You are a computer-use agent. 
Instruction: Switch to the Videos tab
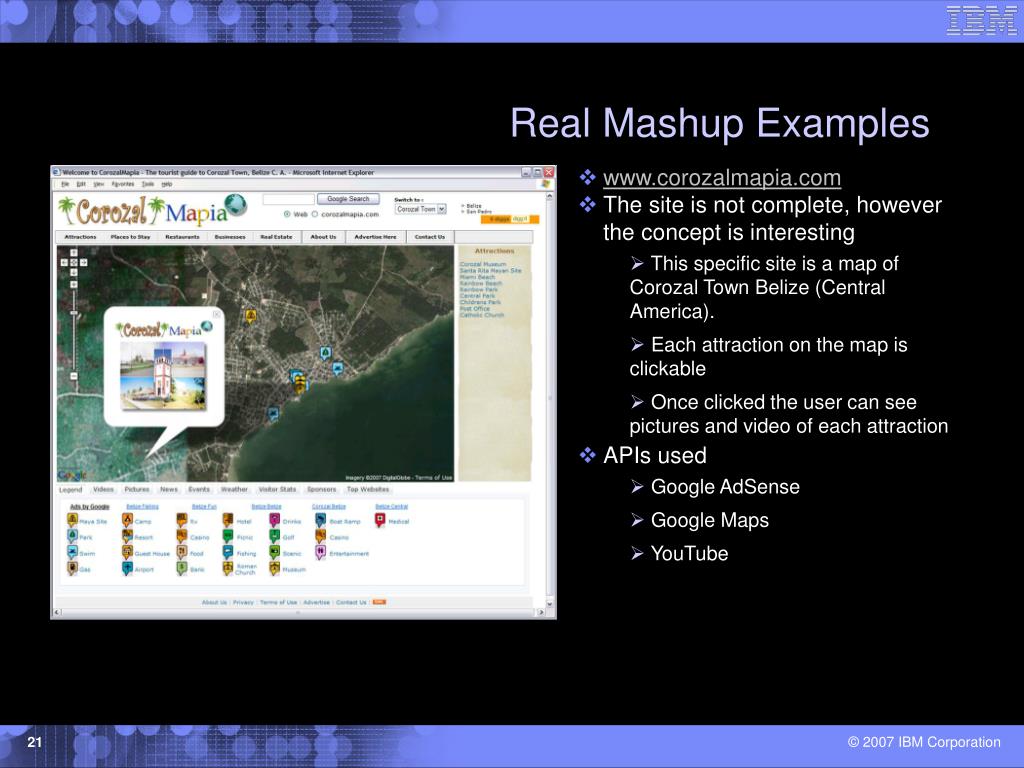click(x=103, y=489)
